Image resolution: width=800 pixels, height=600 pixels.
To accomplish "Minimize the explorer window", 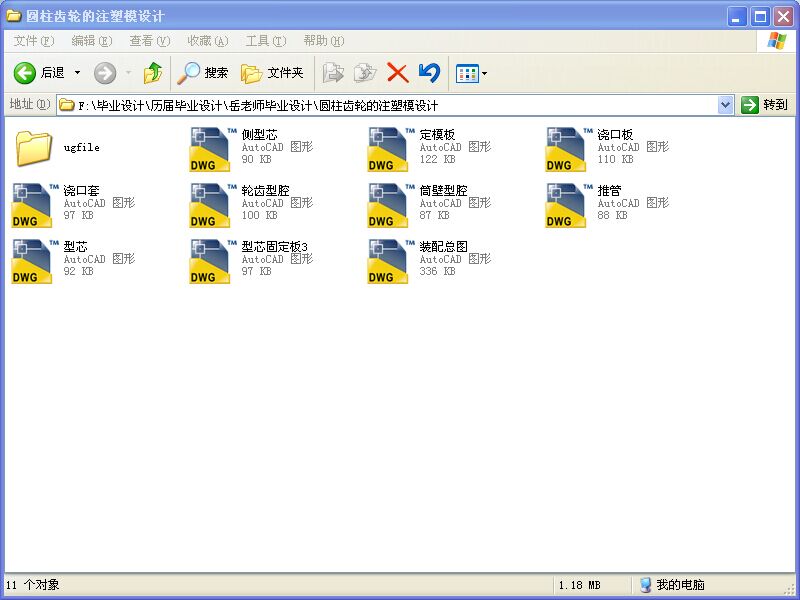I will point(736,17).
